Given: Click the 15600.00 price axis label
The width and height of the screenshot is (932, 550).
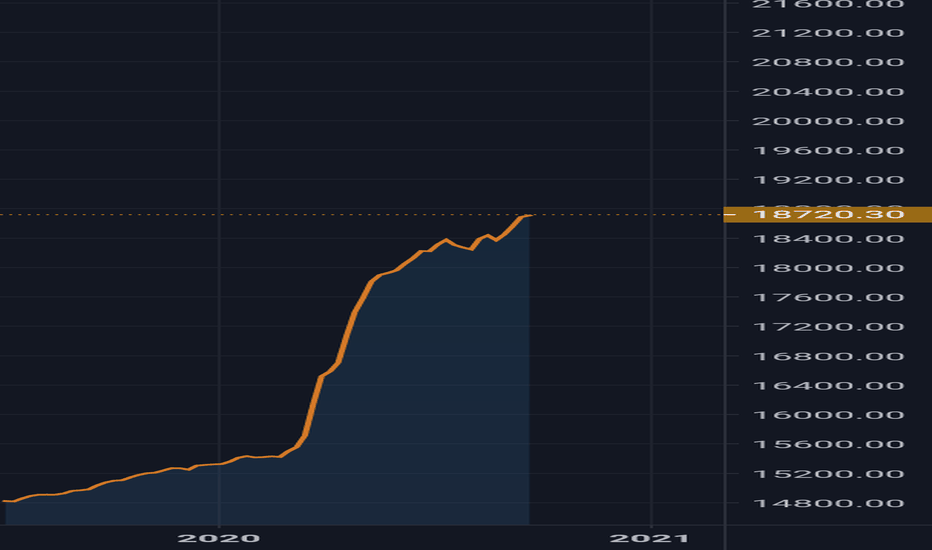Looking at the screenshot, I should [828, 445].
